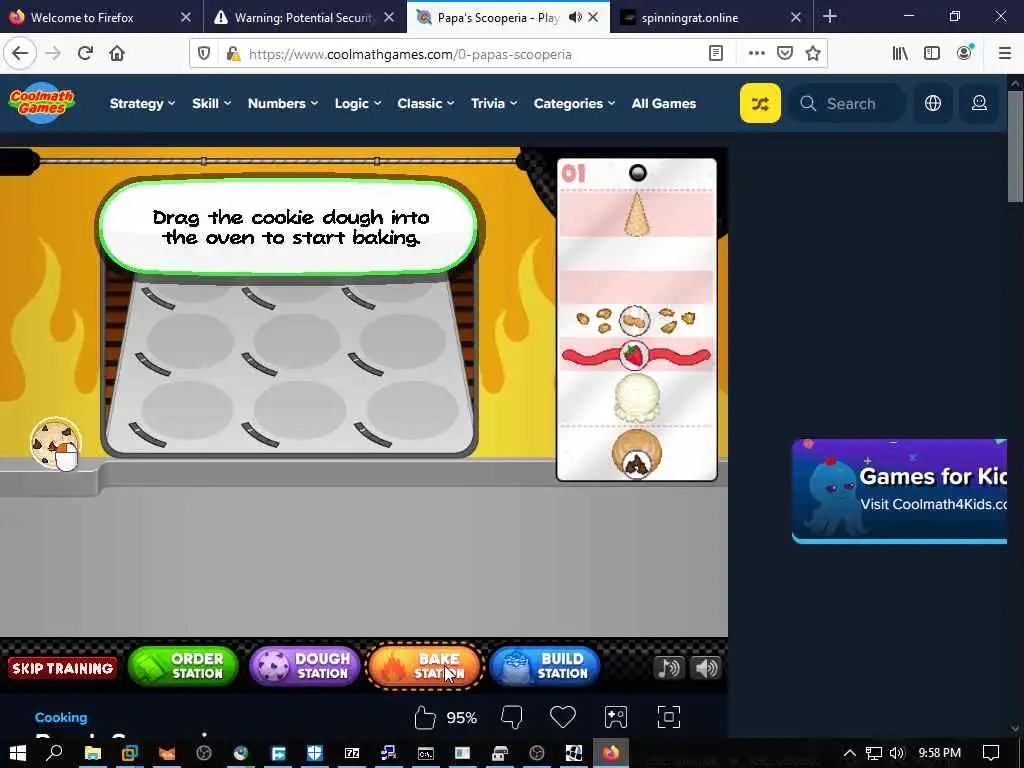
Task: Expand the Trivia menu
Action: [x=494, y=103]
